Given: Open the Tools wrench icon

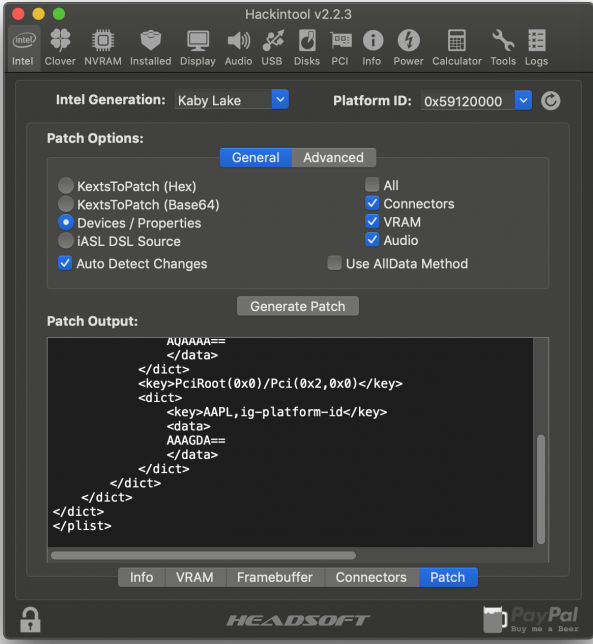Looking at the screenshot, I should (x=503, y=48).
